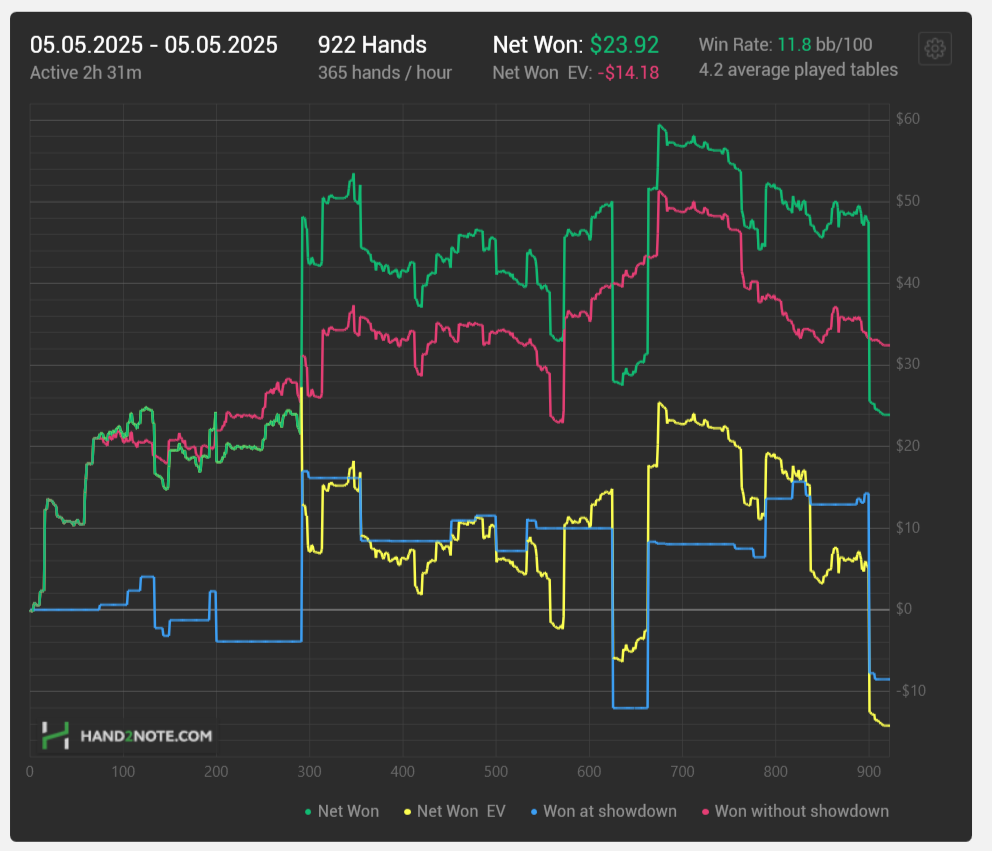Click the Active 2h 31m session text
993x851 pixels.
click(x=85, y=73)
